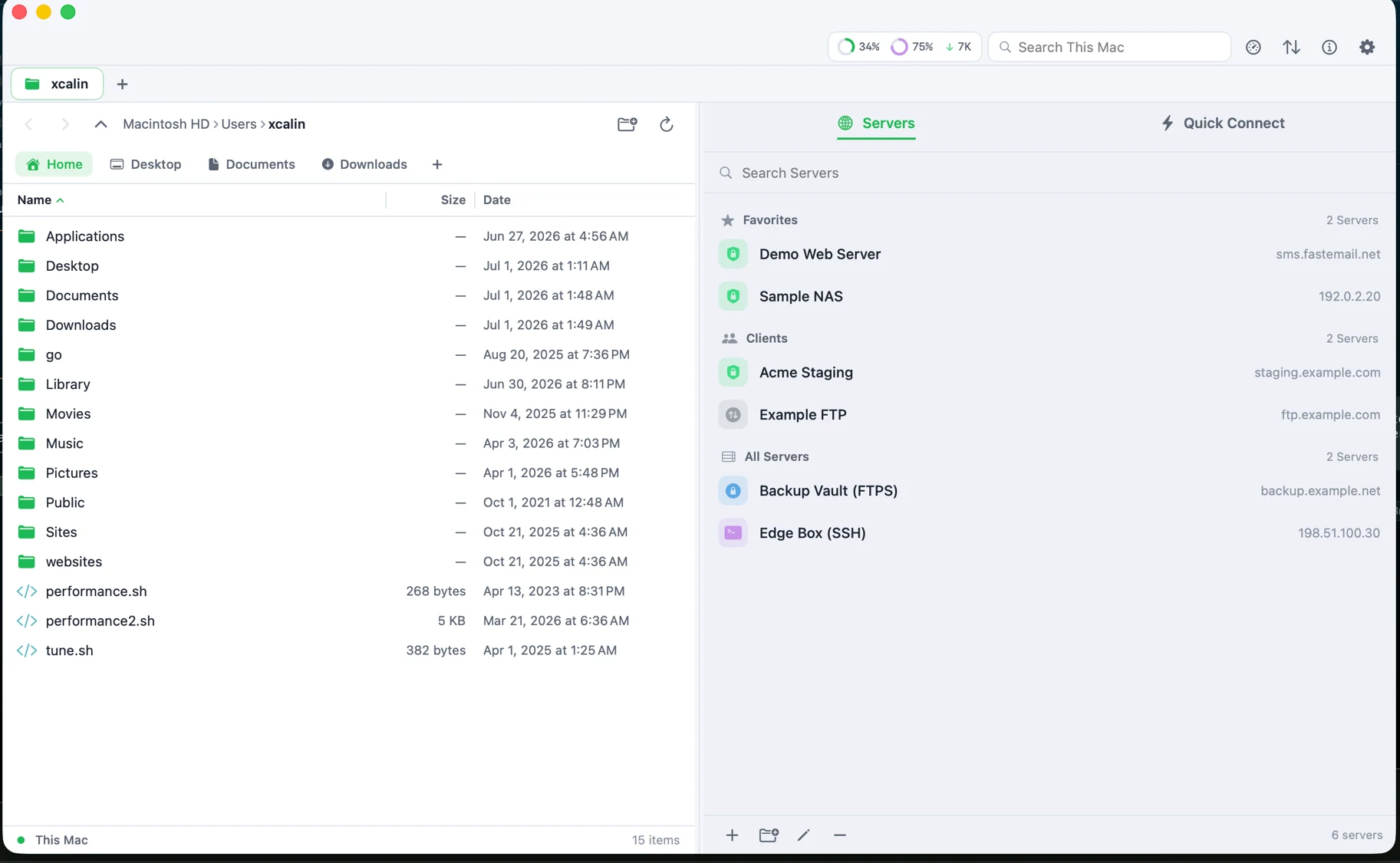Select the Music folder

tap(349, 443)
